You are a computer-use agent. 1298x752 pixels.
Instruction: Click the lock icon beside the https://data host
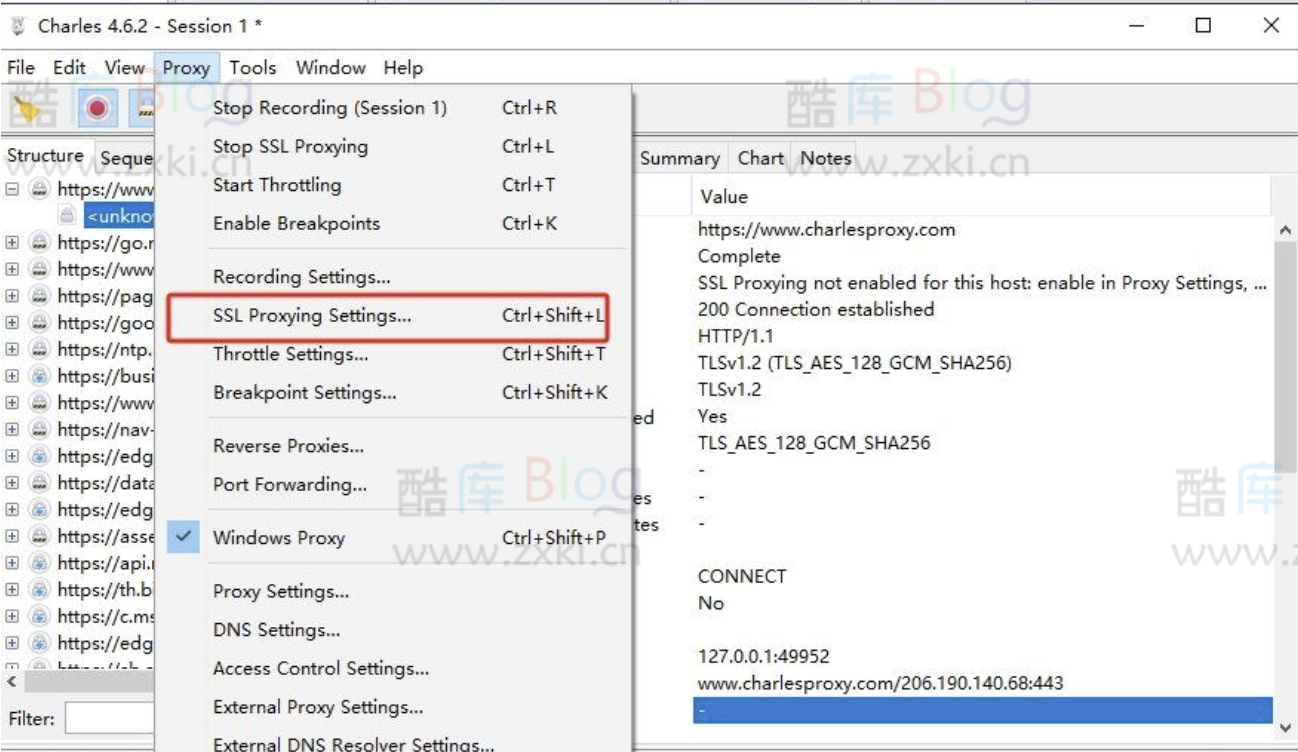coord(39,483)
